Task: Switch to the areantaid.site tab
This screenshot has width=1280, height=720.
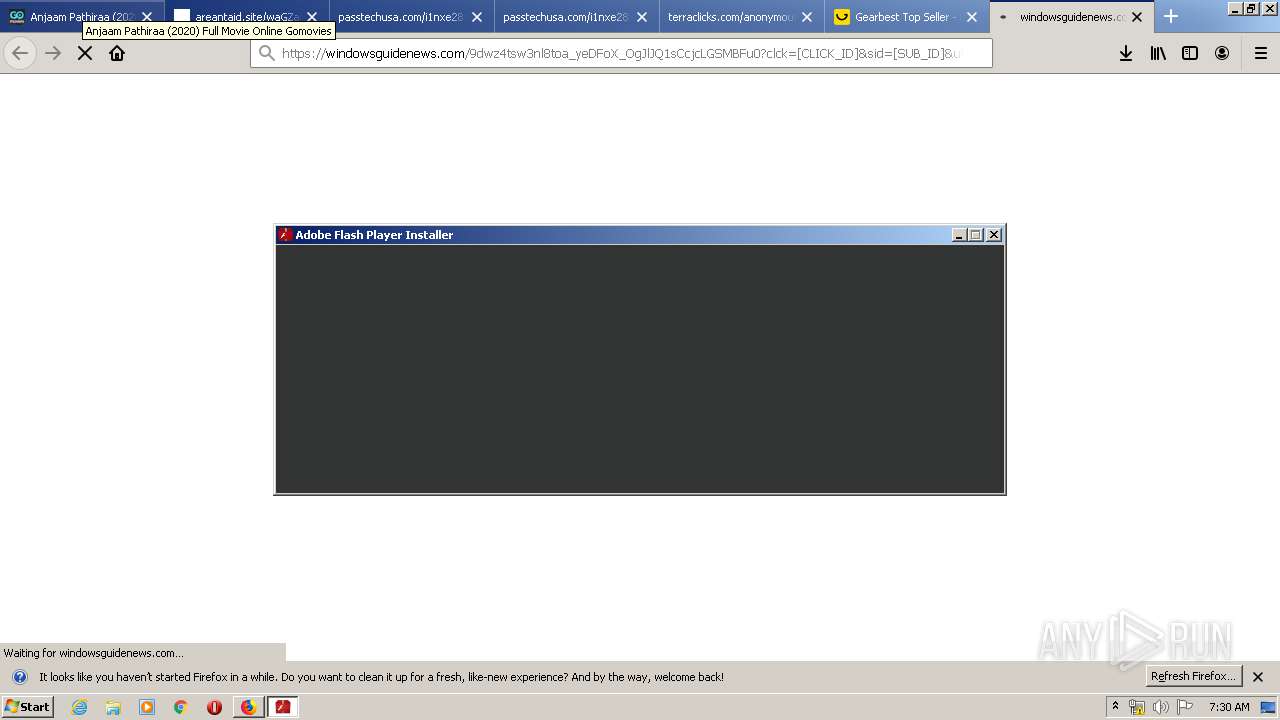Action: click(x=247, y=17)
